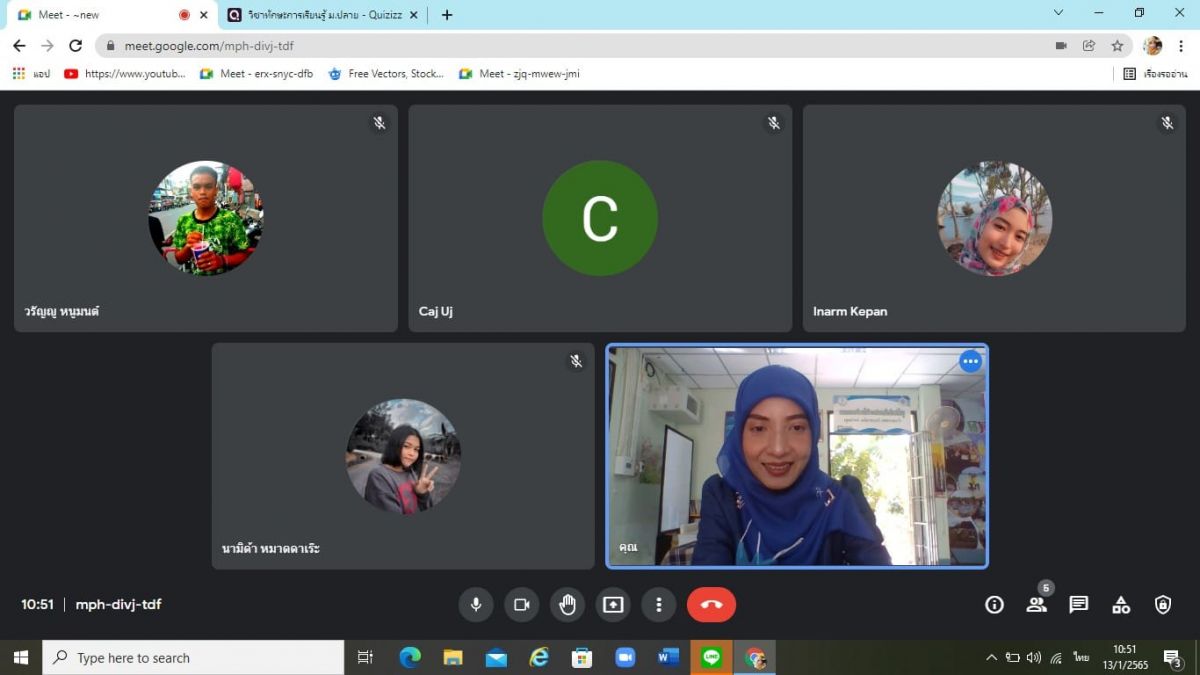Show the participants list
Screen dimensions: 1200x675
coord(1036,605)
